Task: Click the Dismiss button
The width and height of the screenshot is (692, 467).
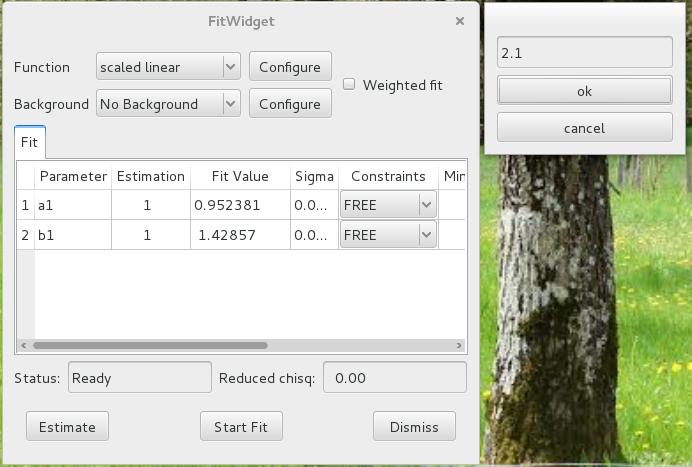Action: point(414,427)
